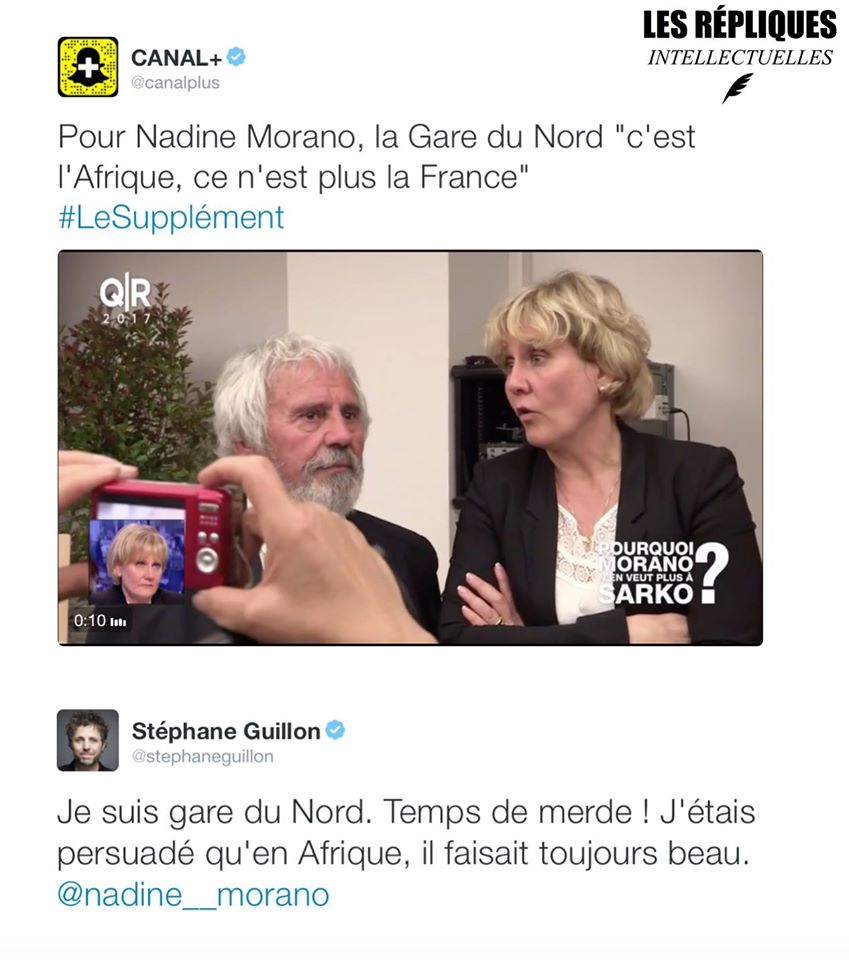Click the feather quill logo icon
The image size is (849, 960).
(738, 89)
